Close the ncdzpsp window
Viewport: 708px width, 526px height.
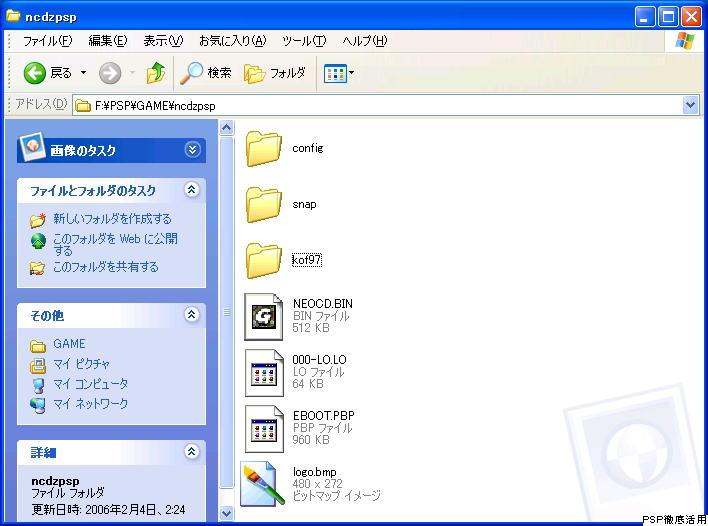[691, 17]
